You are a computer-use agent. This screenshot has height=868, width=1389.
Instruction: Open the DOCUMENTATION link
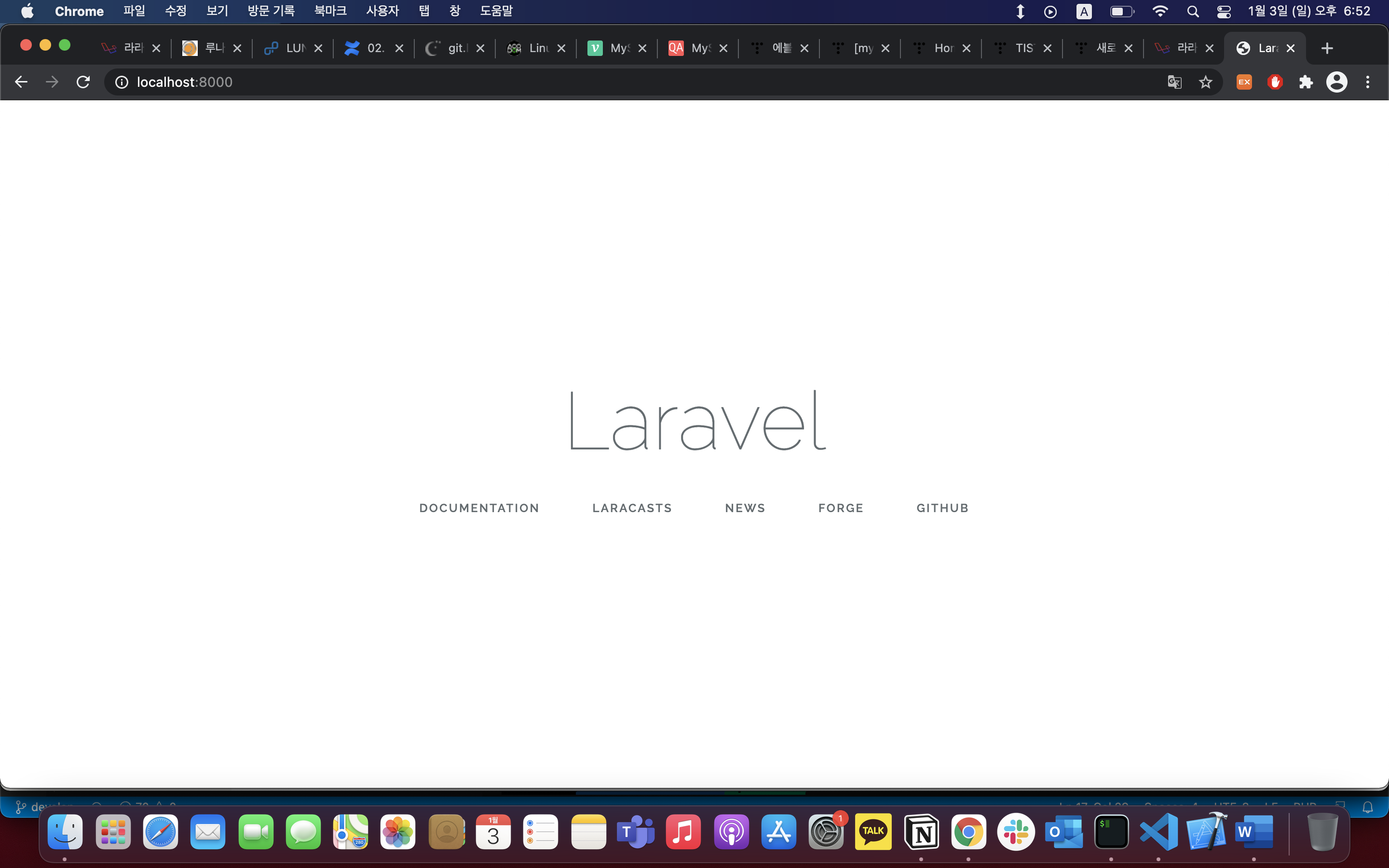pyautogui.click(x=479, y=508)
